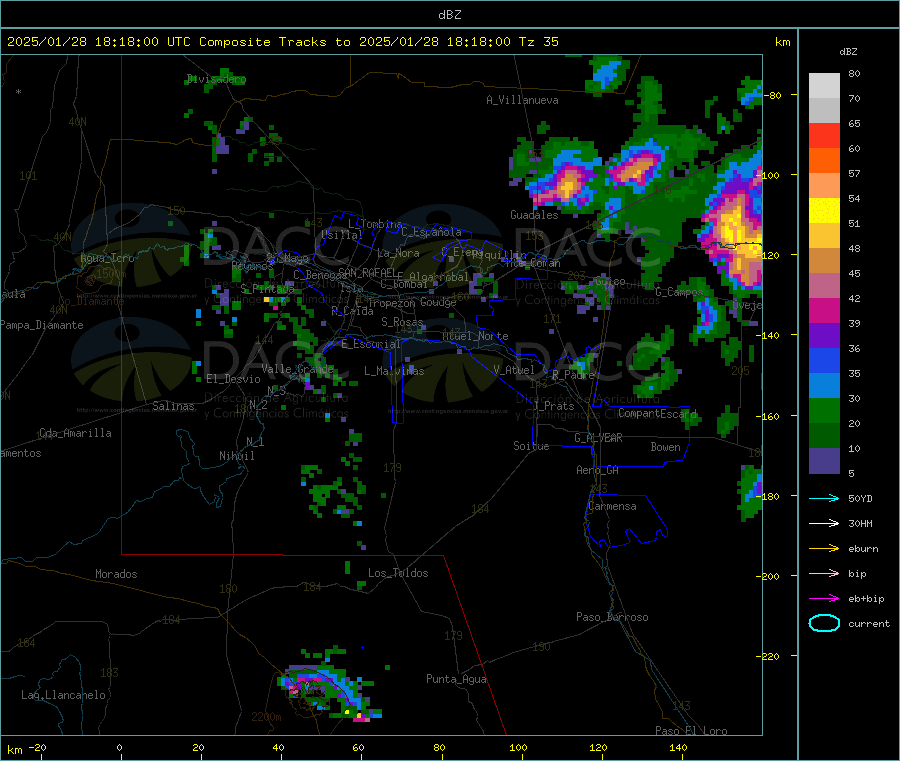Select the yellow 54 dBZ color swatch
This screenshot has width=900, height=761.
824,211
